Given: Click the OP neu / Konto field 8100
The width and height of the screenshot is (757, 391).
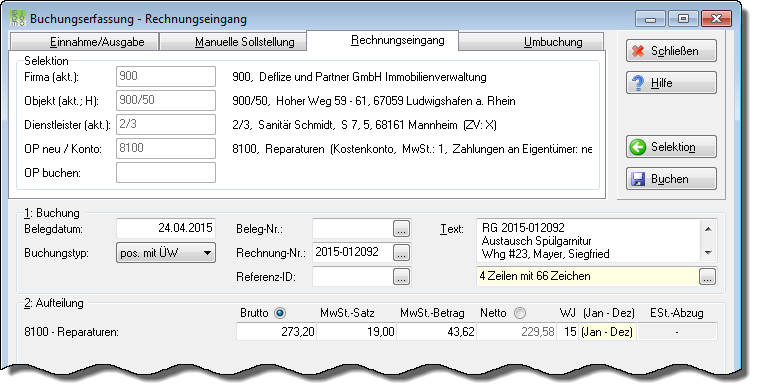Looking at the screenshot, I should click(x=166, y=148).
